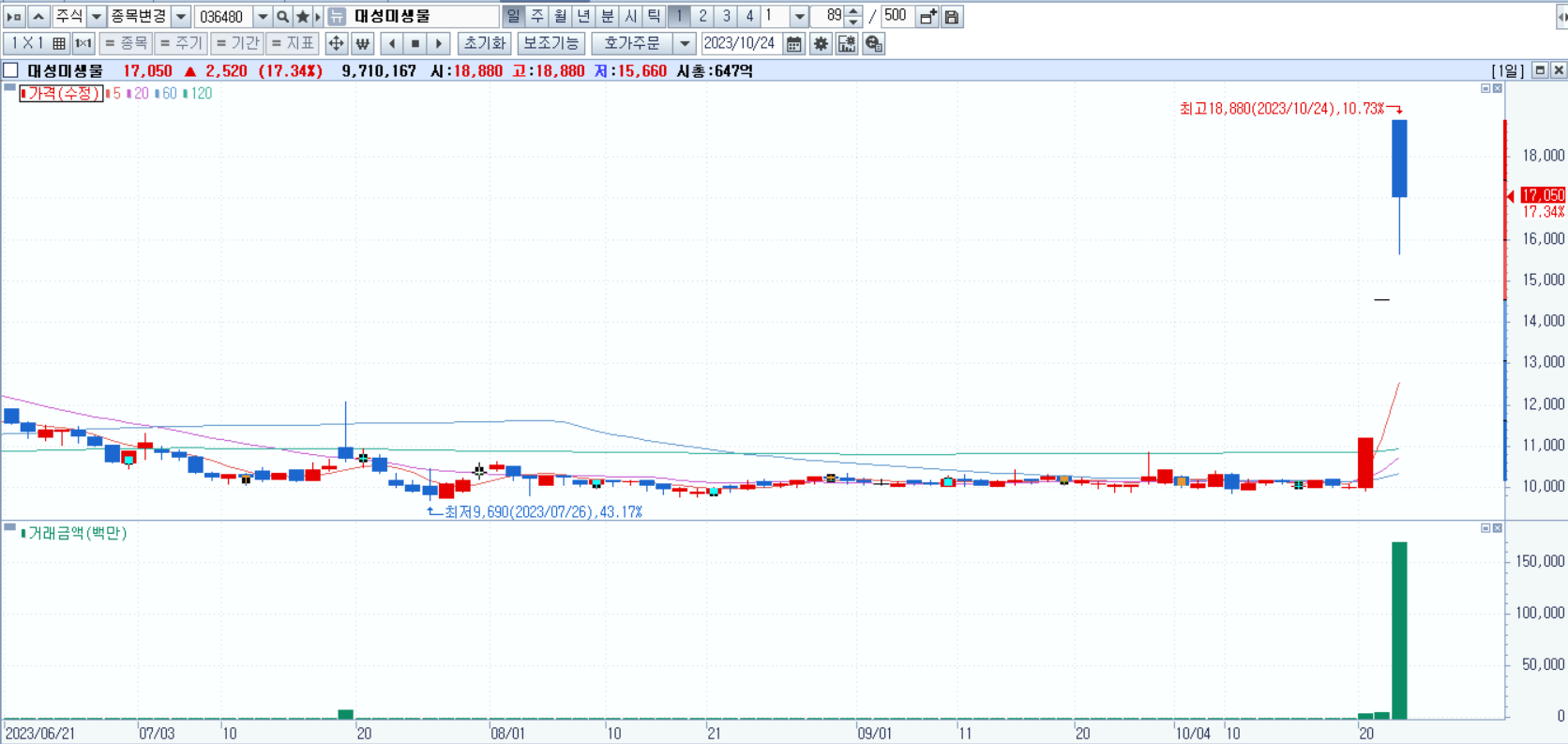This screenshot has height=744, width=1568.
Task: Select the 시 hour period tab
Action: [630, 17]
